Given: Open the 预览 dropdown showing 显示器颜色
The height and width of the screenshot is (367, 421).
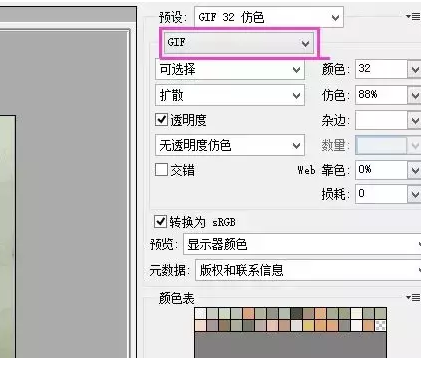Looking at the screenshot, I should (x=302, y=244).
